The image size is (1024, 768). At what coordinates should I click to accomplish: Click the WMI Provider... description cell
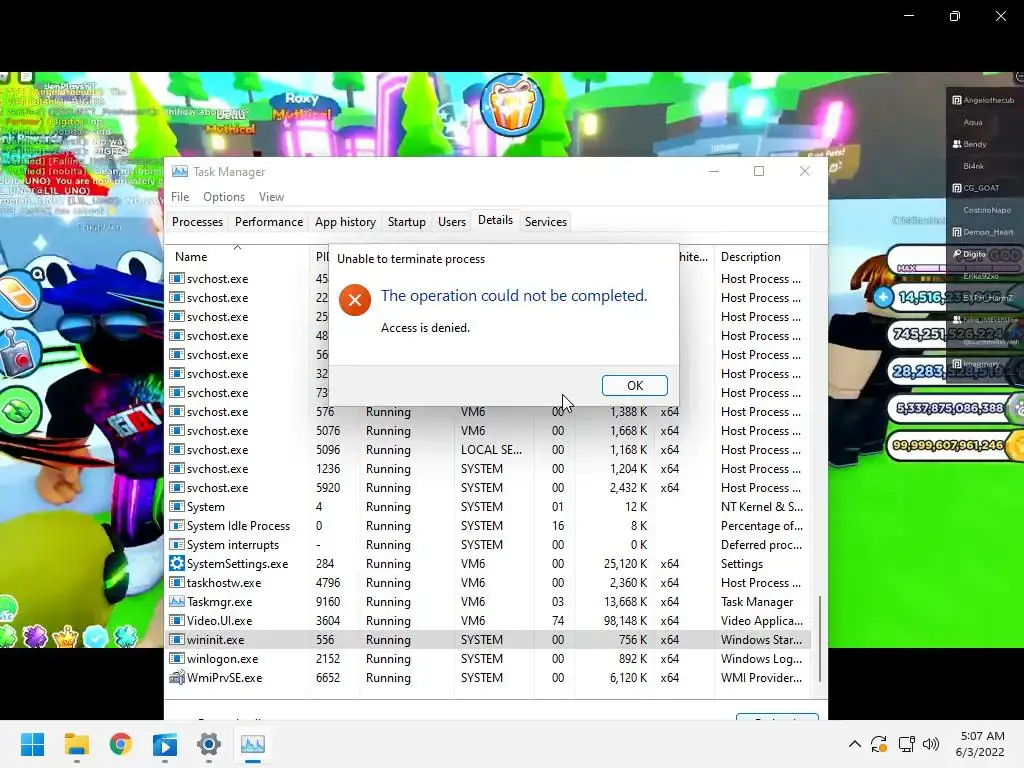coord(761,678)
